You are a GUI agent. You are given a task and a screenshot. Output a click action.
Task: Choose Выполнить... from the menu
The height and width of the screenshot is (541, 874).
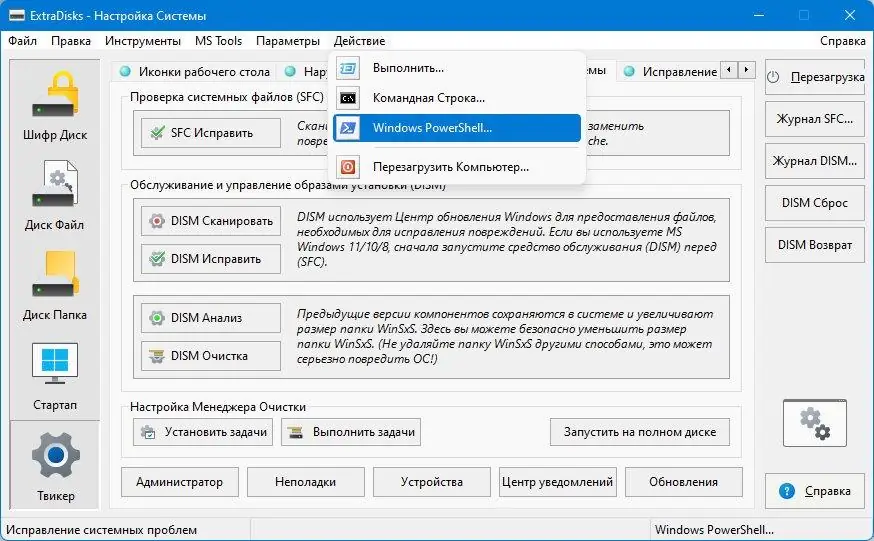(457, 68)
